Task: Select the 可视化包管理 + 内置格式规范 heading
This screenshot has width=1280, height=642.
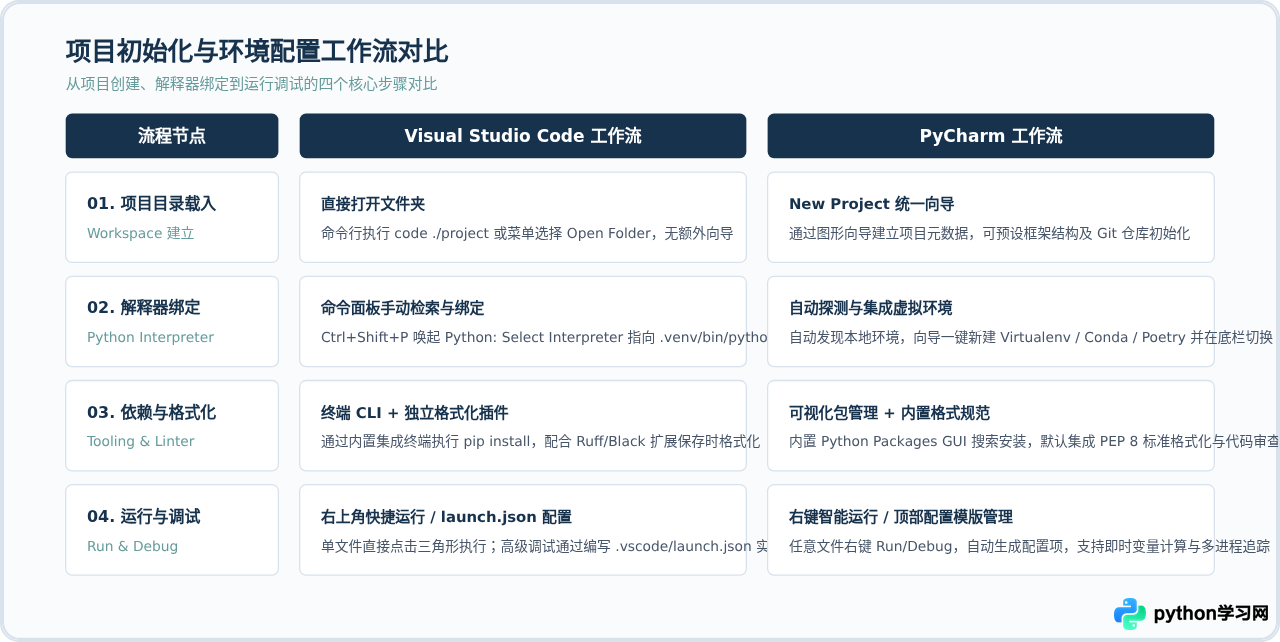Action: (x=890, y=412)
